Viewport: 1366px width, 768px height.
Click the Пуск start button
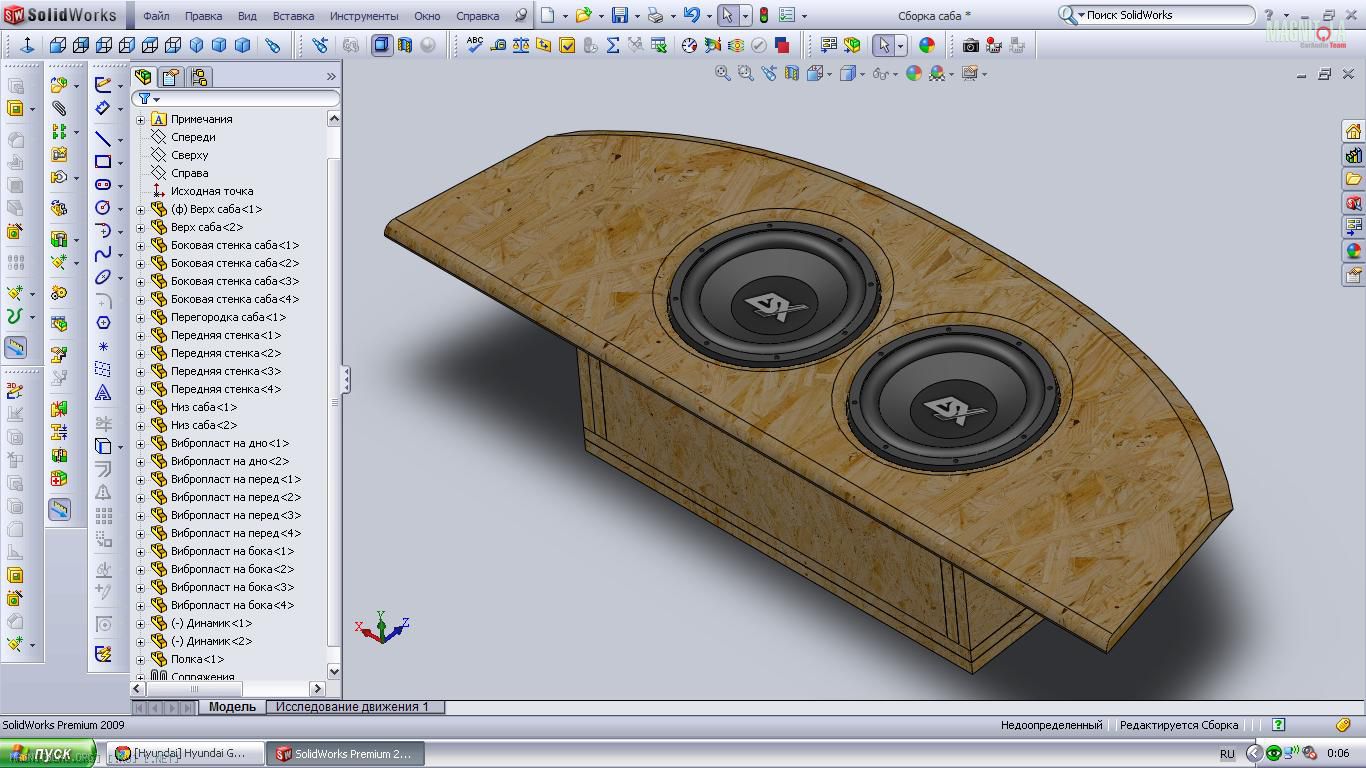pos(46,754)
